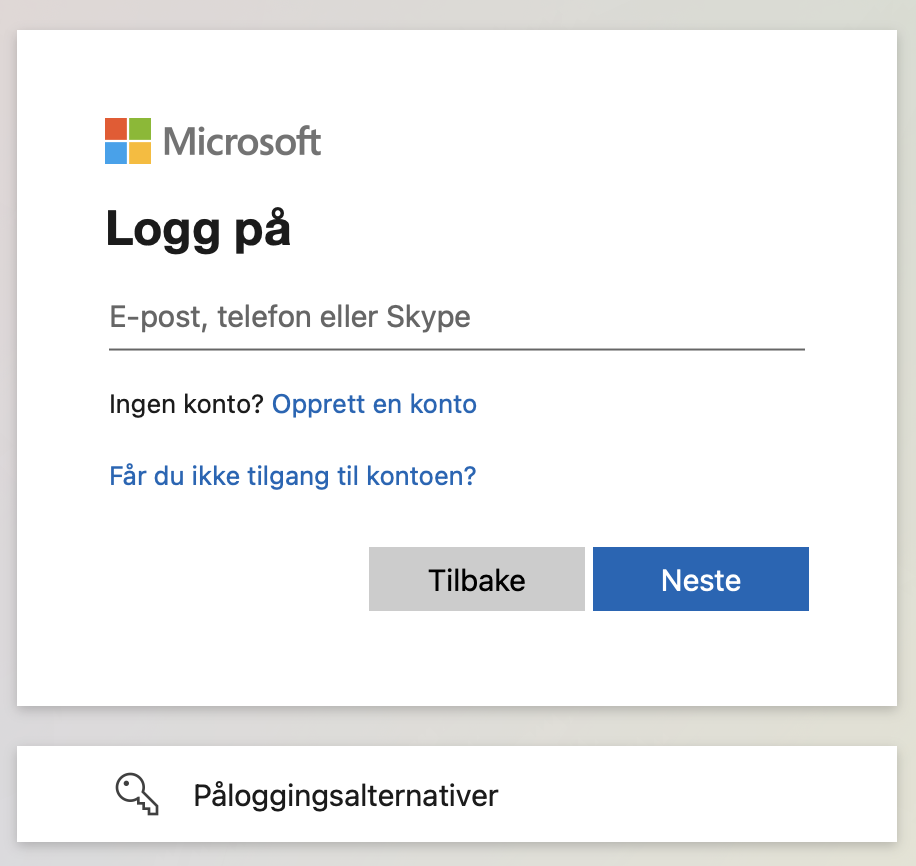Continue with the blue Neste button

(x=701, y=579)
